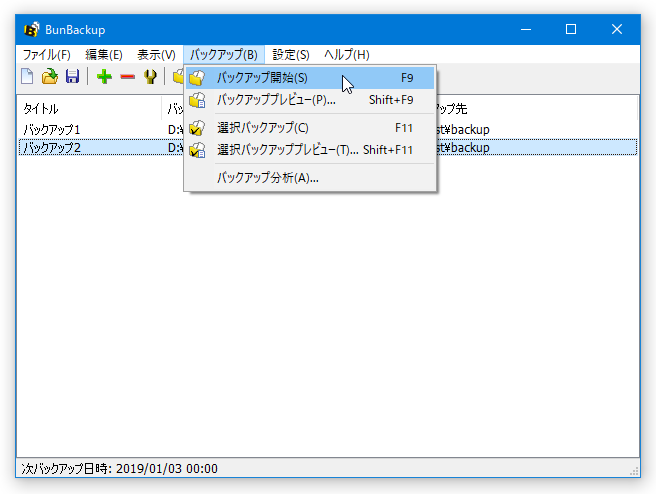
Task: Open the ファイル(F) menu
Action: [46, 55]
